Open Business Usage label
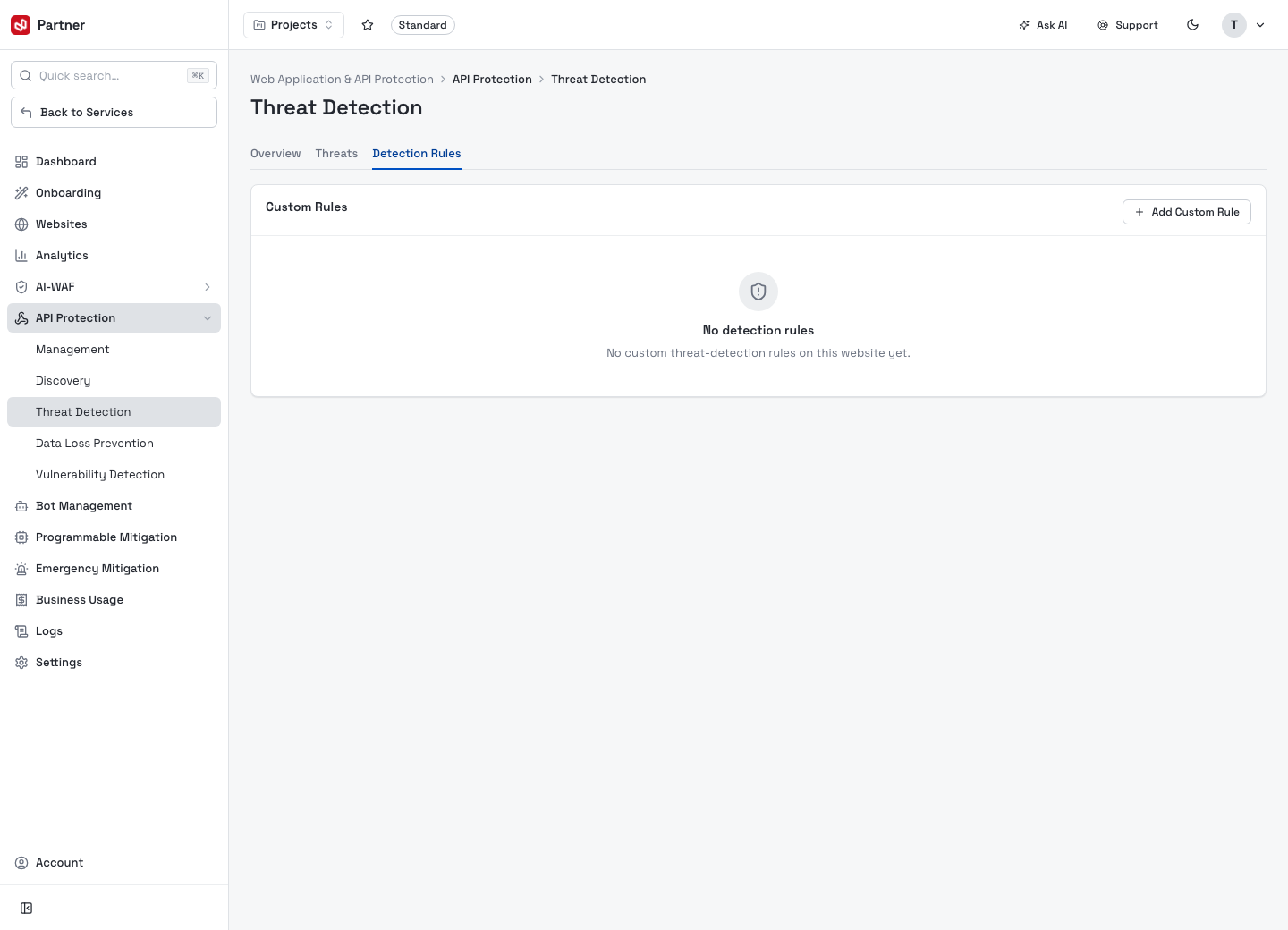 pos(80,600)
